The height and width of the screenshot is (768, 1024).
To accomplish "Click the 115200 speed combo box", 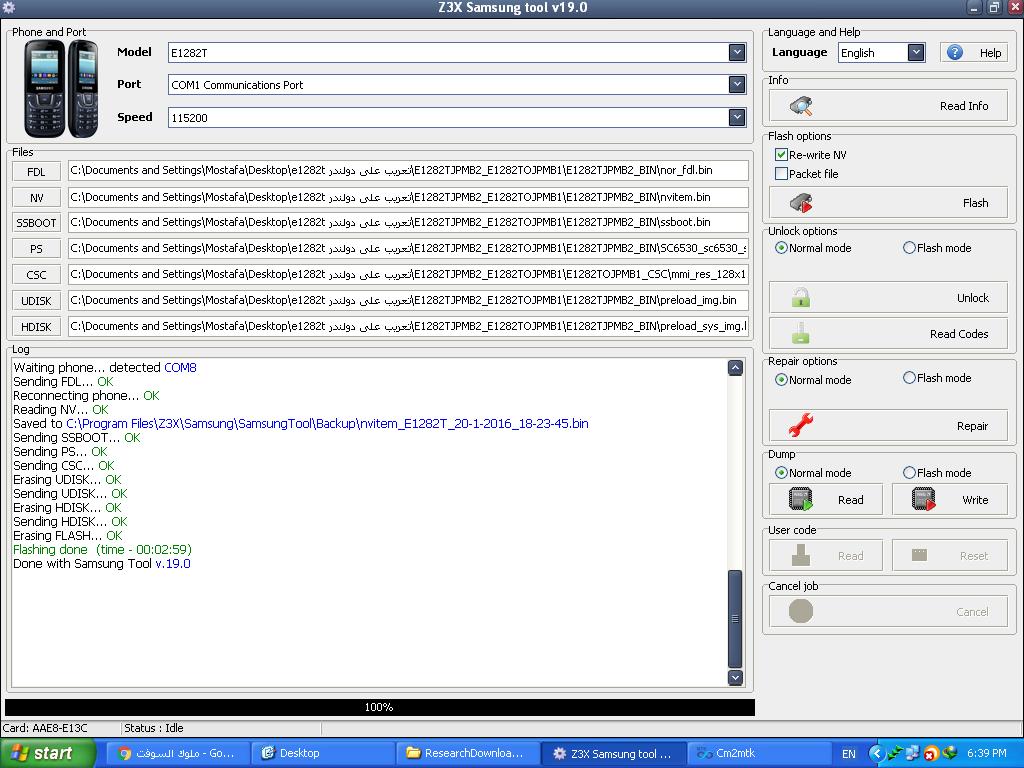I will 457,118.
